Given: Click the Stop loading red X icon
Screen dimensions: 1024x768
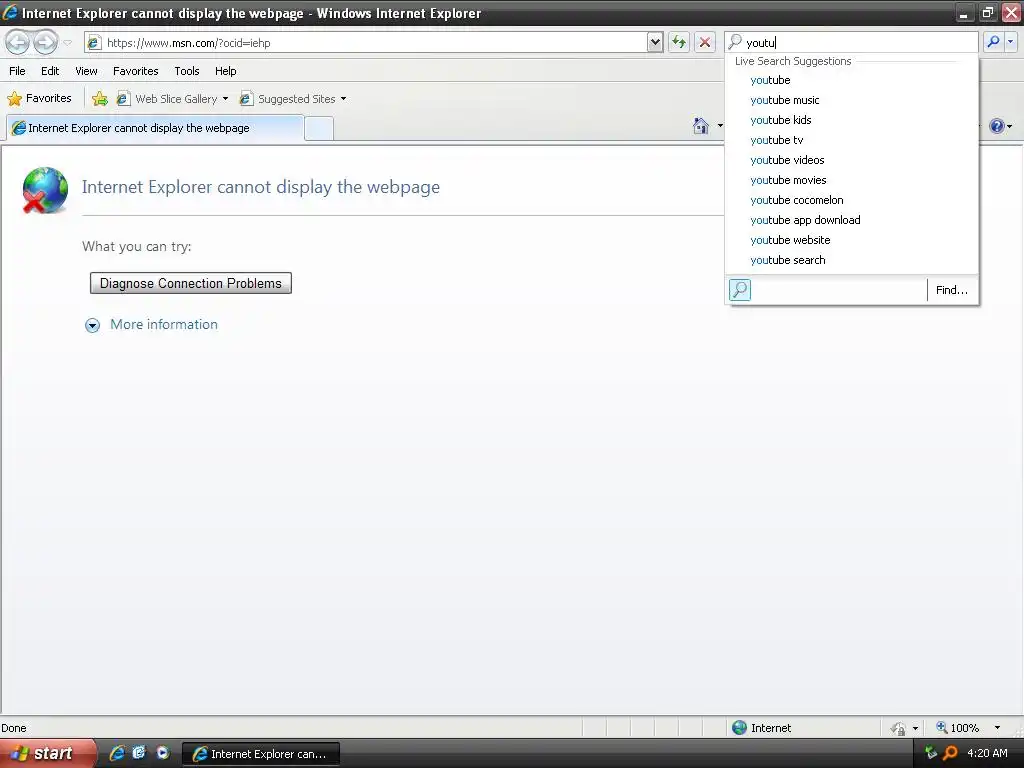Looking at the screenshot, I should point(705,42).
